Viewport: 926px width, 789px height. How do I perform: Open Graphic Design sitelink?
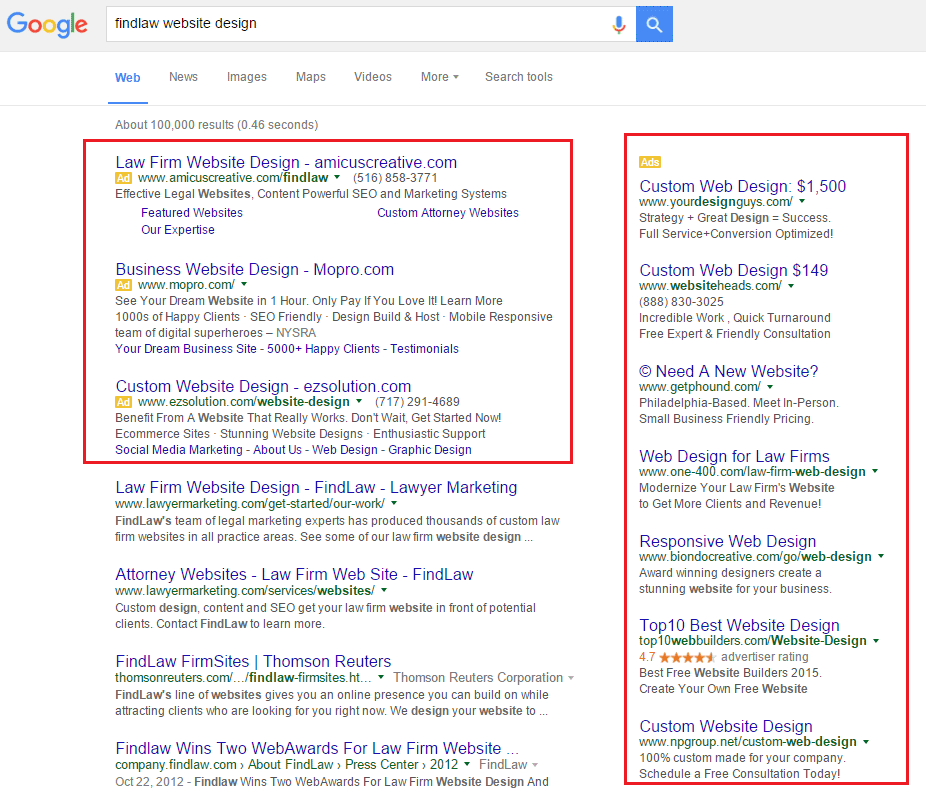pos(429,450)
